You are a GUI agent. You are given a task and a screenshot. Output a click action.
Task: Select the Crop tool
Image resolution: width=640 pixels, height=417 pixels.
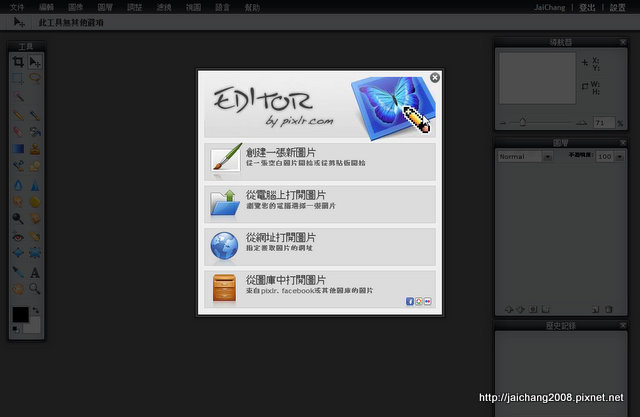tap(18, 62)
